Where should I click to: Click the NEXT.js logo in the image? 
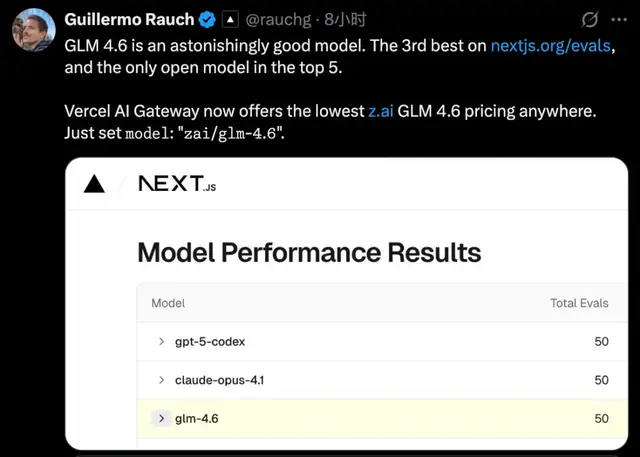coord(175,184)
